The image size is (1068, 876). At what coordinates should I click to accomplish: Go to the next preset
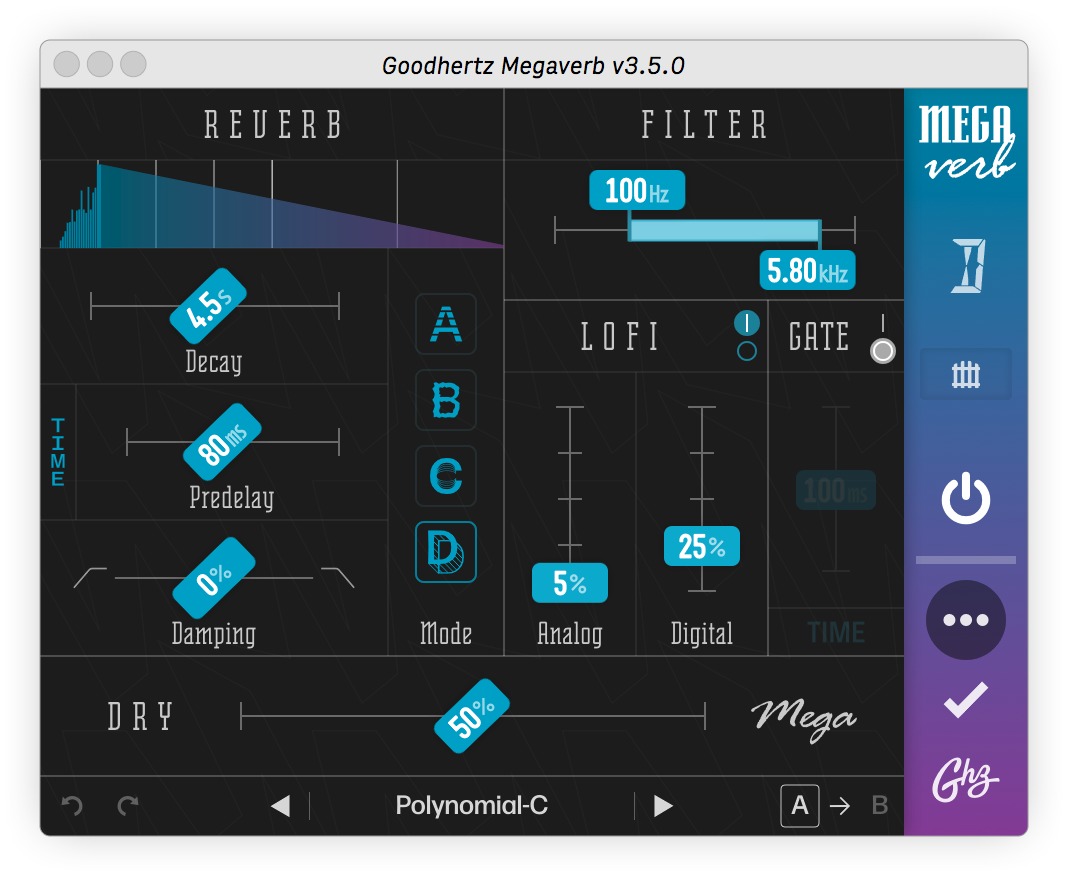click(663, 806)
